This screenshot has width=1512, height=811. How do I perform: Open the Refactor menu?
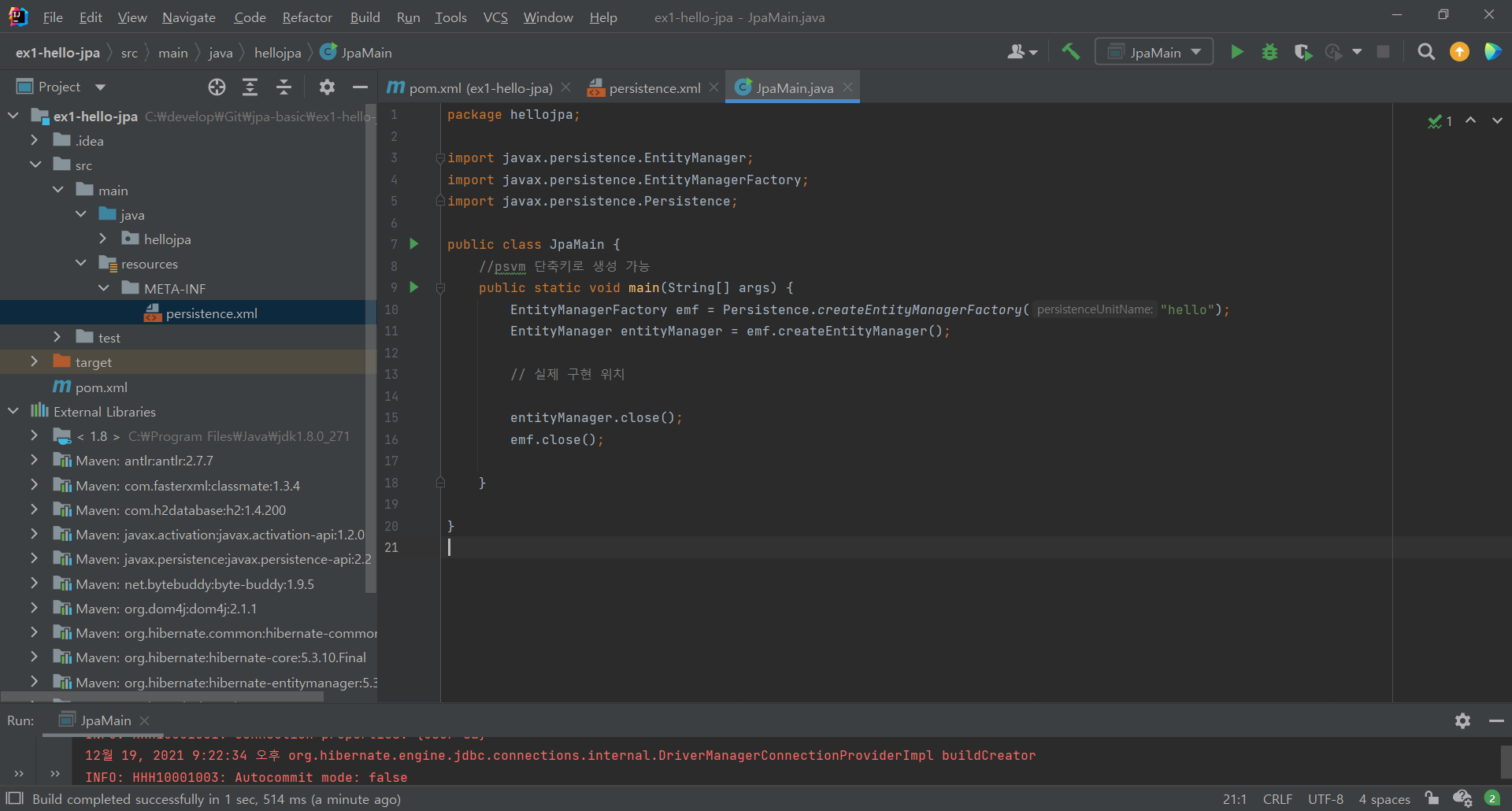[x=307, y=17]
